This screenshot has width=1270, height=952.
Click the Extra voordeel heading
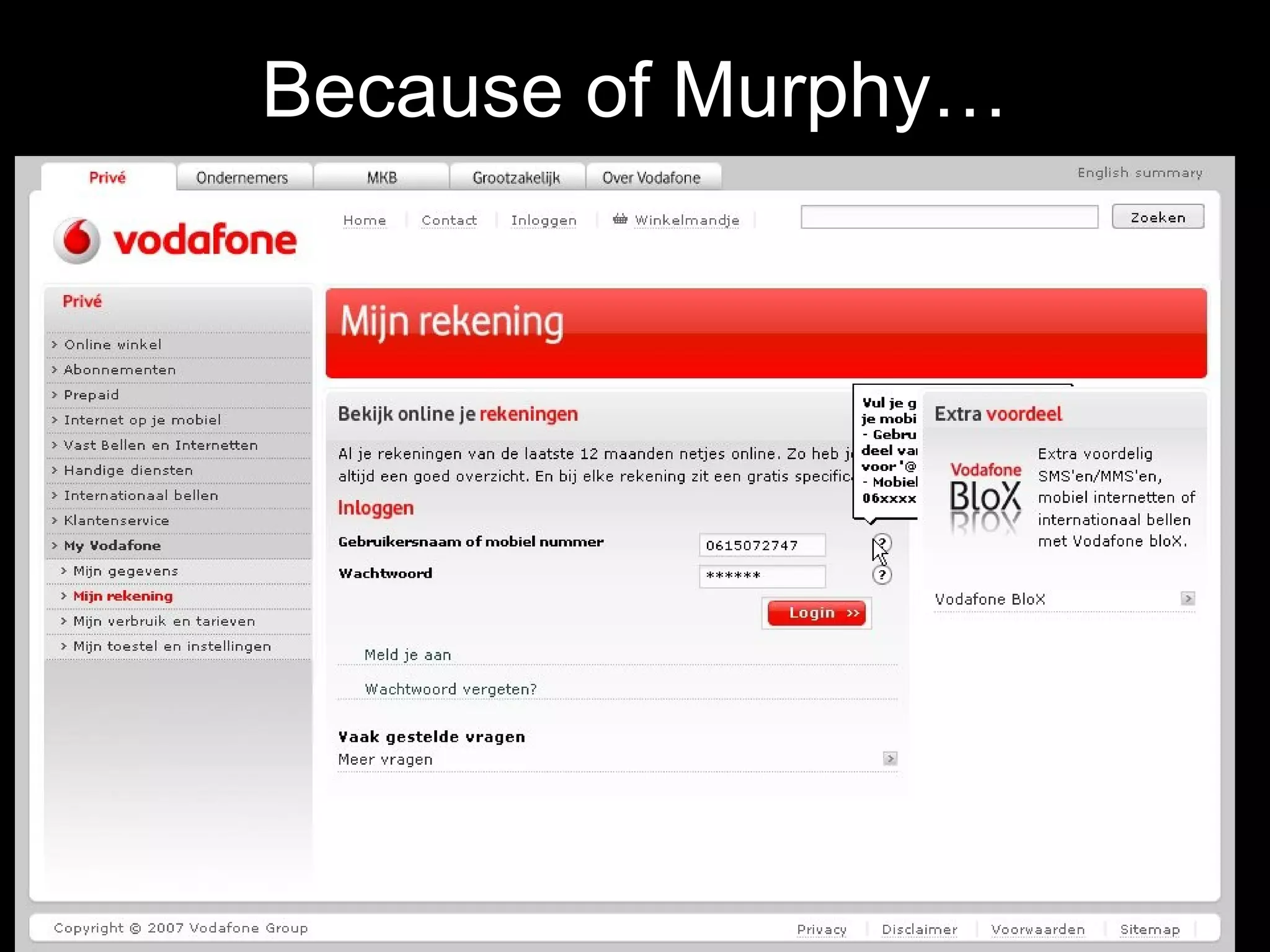pyautogui.click(x=998, y=414)
